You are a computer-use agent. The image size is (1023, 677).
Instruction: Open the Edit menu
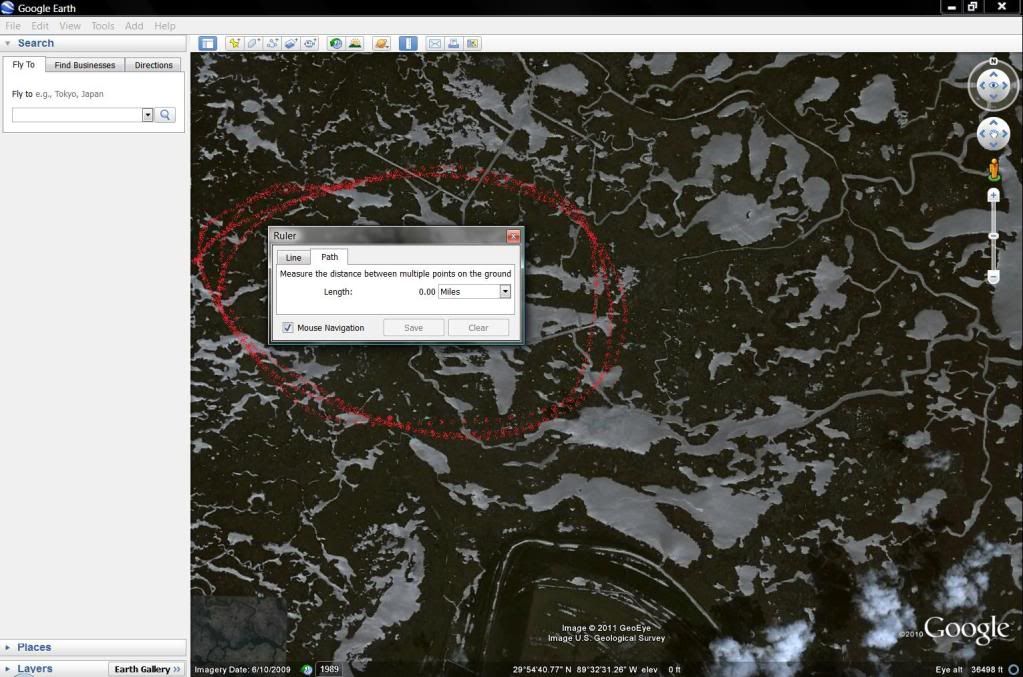click(40, 26)
